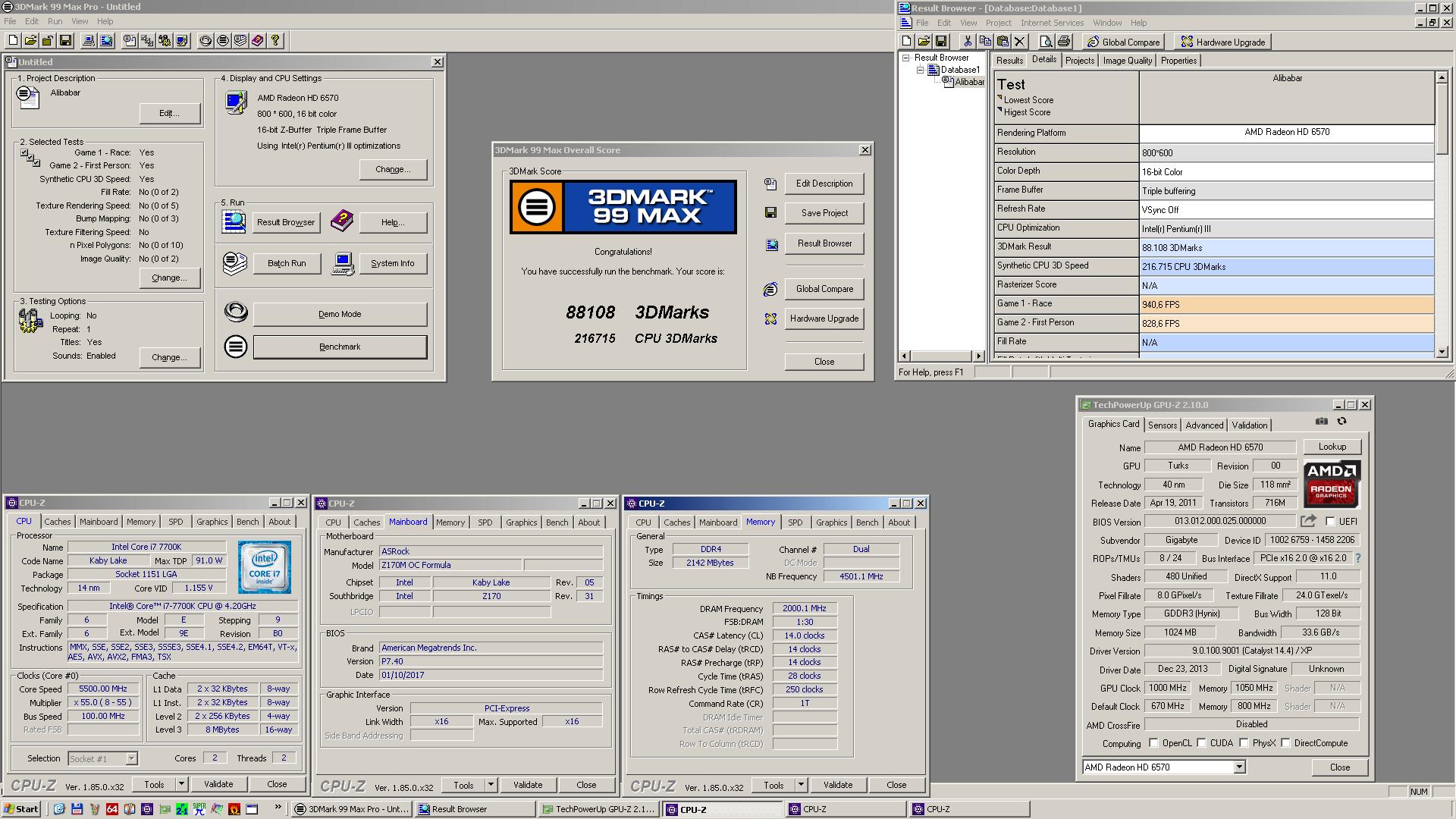Screen dimensions: 1456x819
Task: Click the Benchmark button in 3DMark
Action: 340,347
